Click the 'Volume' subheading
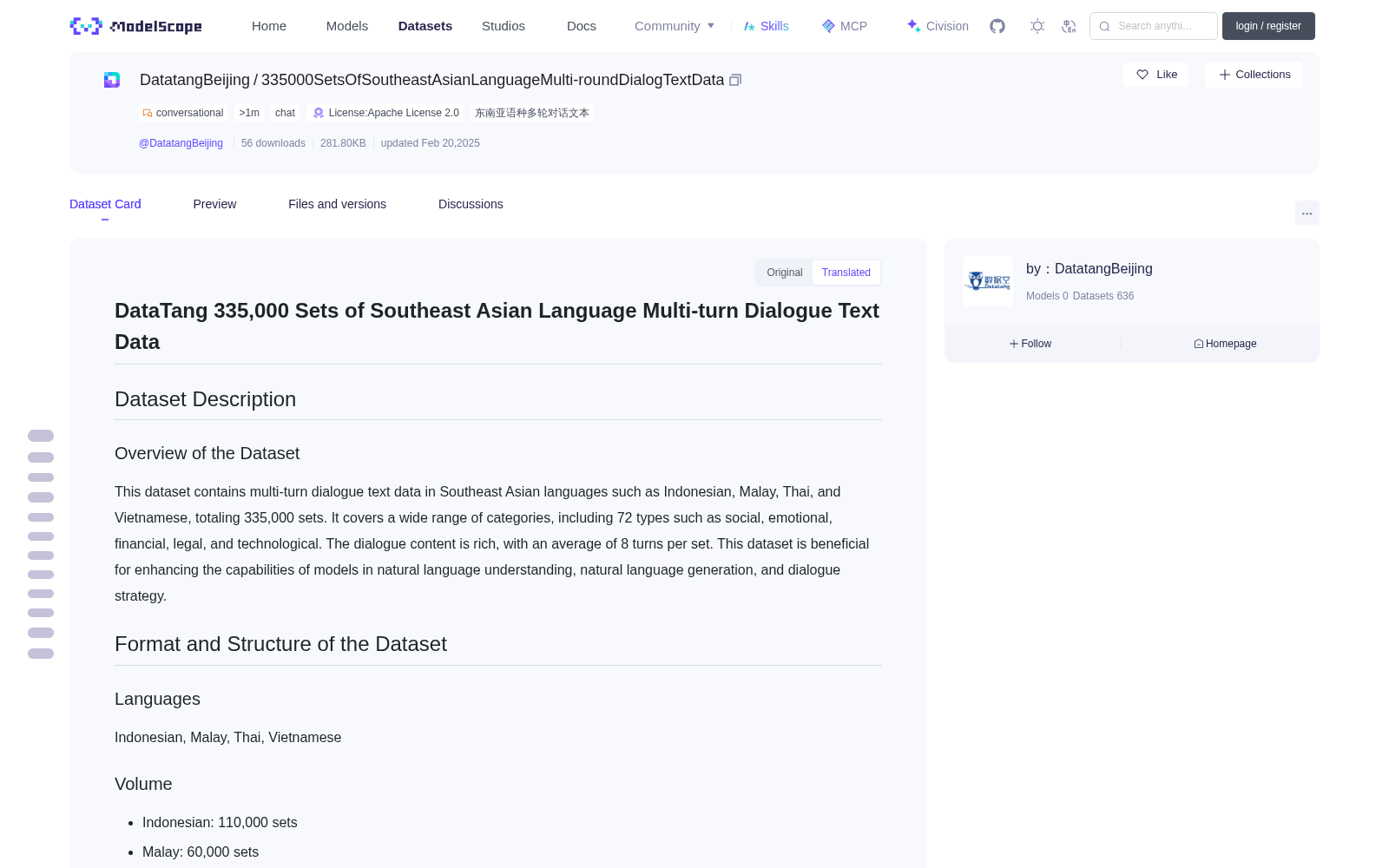Viewport: 1389px width, 868px height. 143,784
